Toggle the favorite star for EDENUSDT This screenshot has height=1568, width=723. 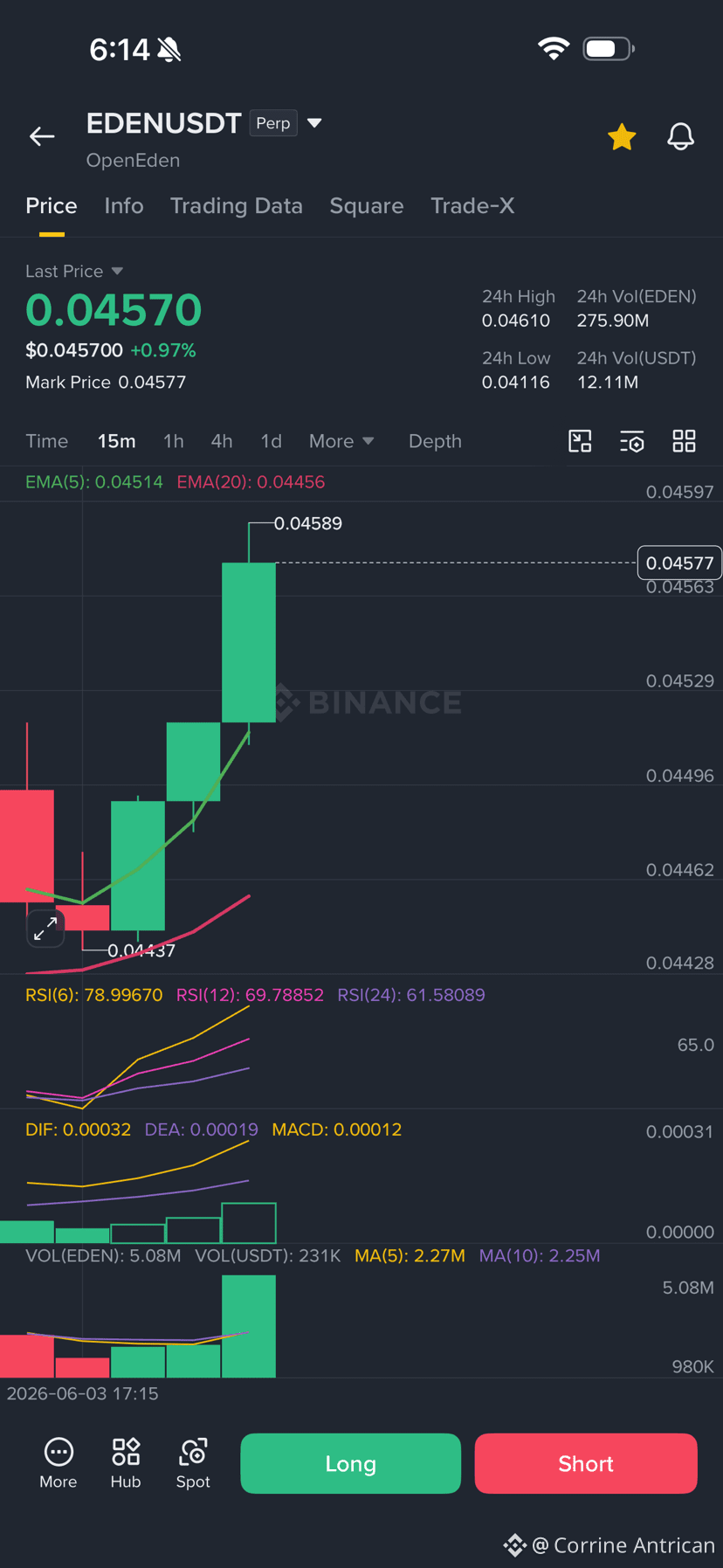click(x=622, y=137)
